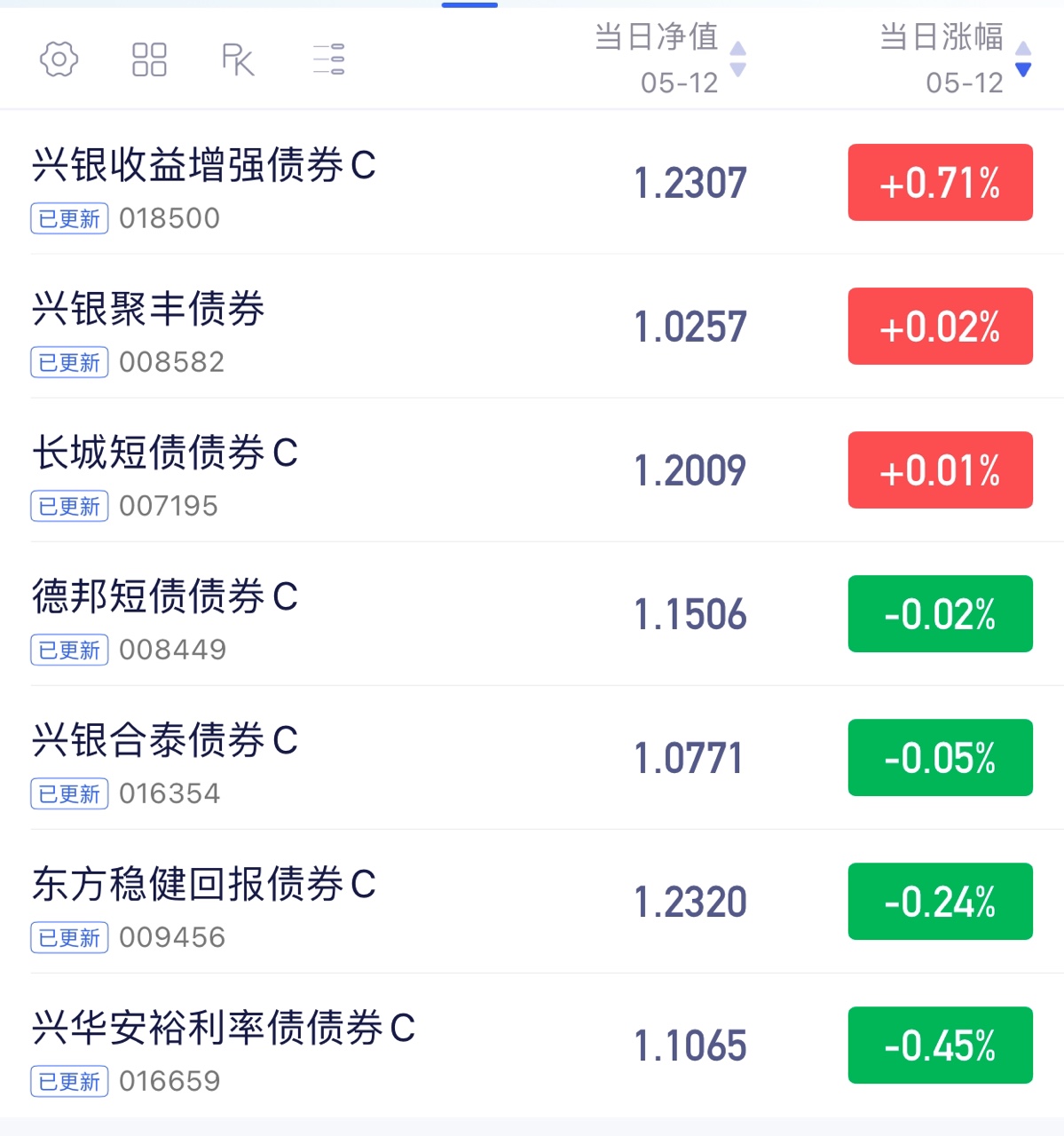1064x1136 pixels.
Task: Open list filter options icon
Action: (x=329, y=59)
